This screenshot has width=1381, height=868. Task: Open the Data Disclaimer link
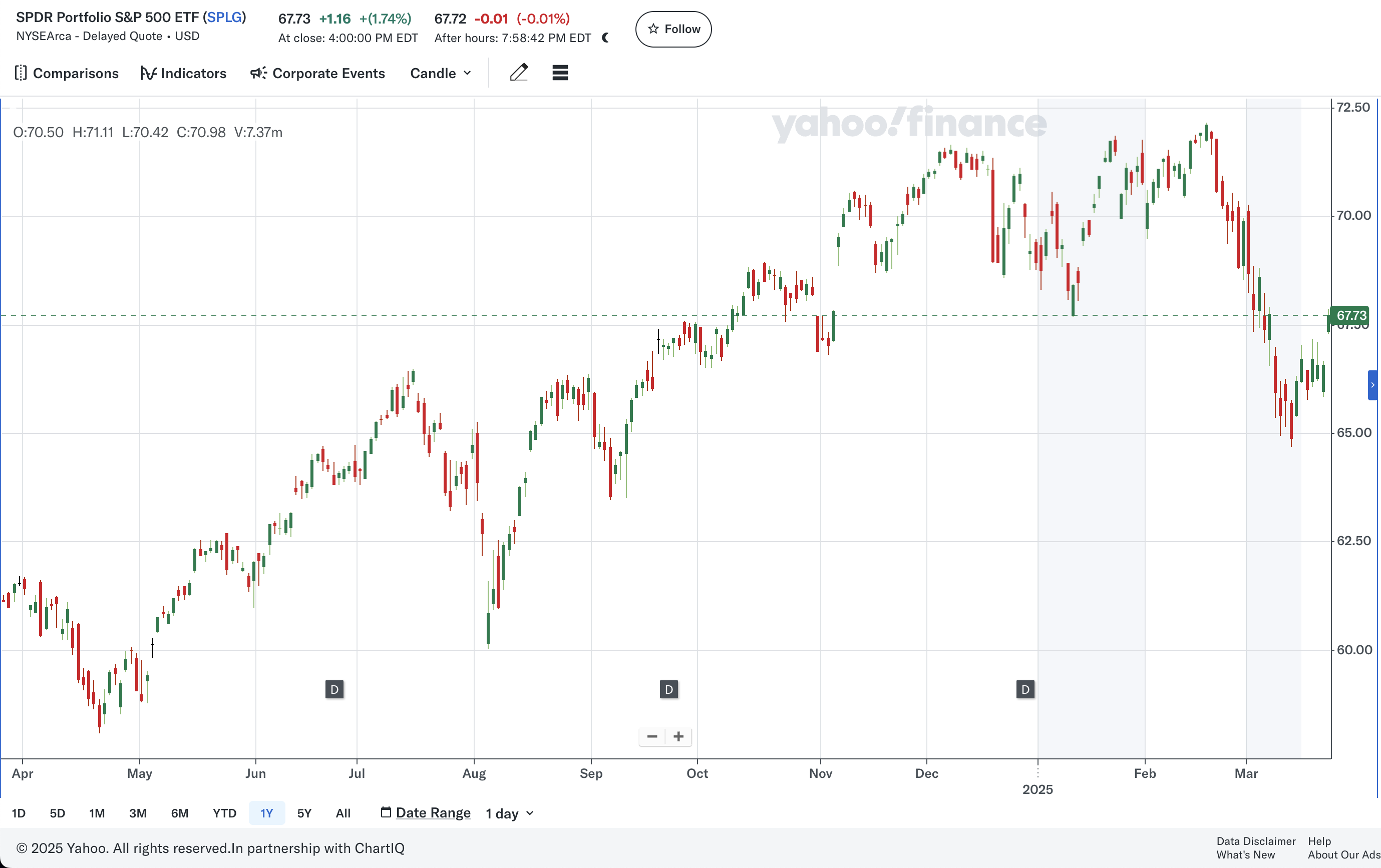pos(1255,840)
